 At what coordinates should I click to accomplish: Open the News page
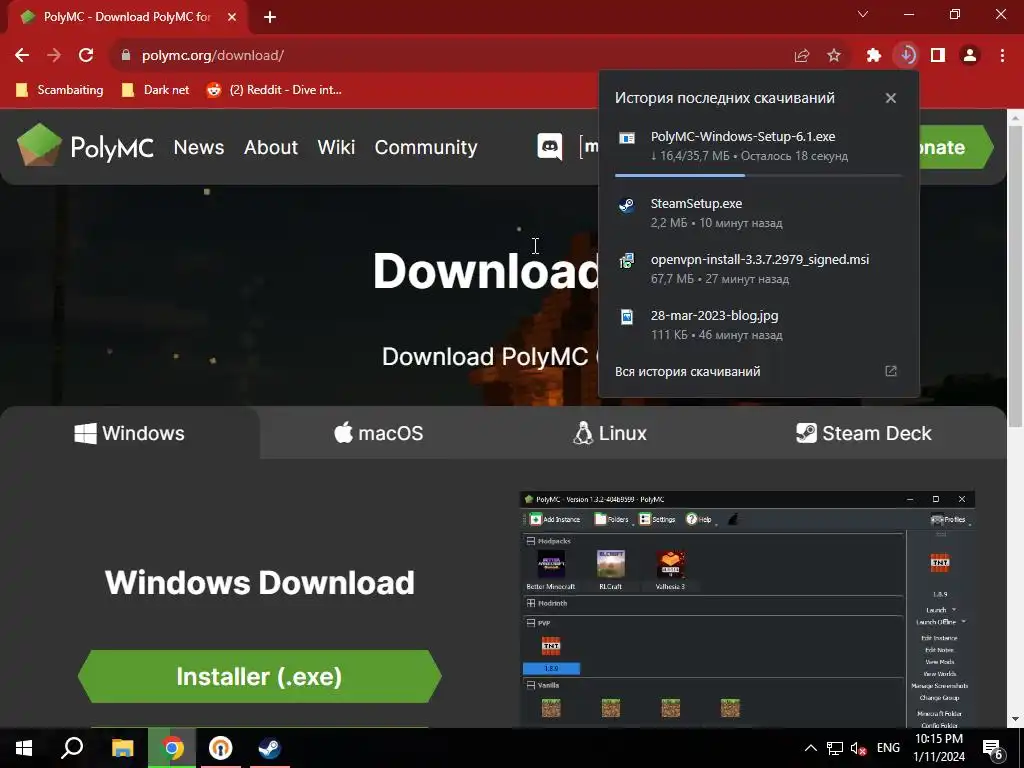[199, 147]
